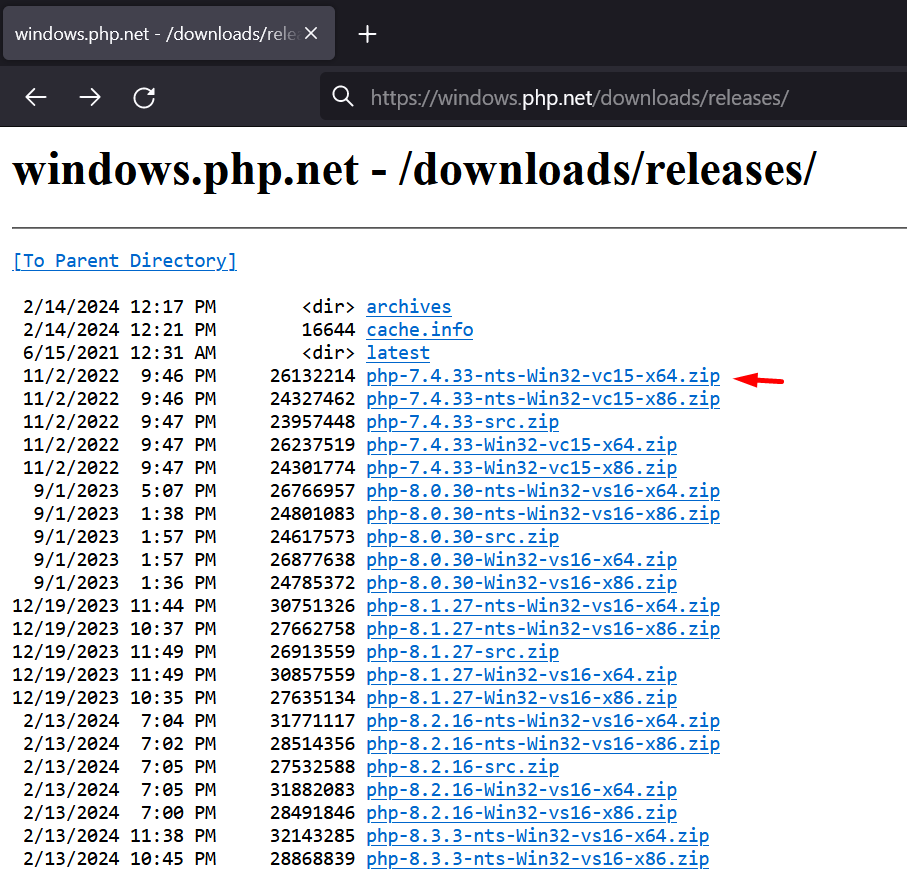
Task: Click the search magnifier icon in address bar
Action: pyautogui.click(x=342, y=97)
